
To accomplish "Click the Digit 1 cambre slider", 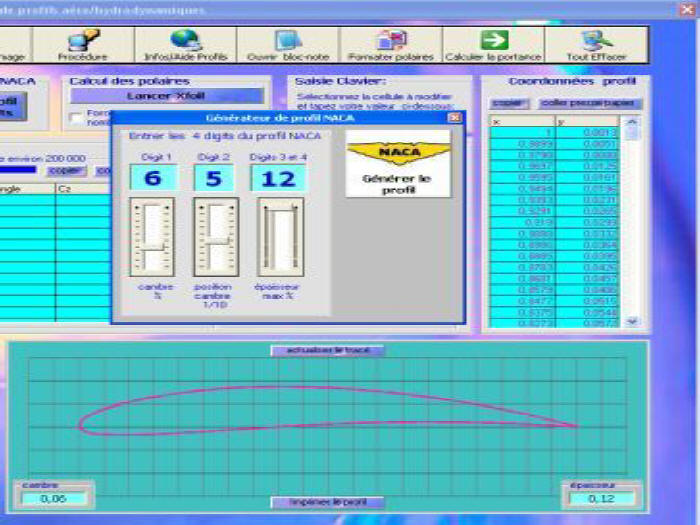I will pyautogui.click(x=151, y=236).
